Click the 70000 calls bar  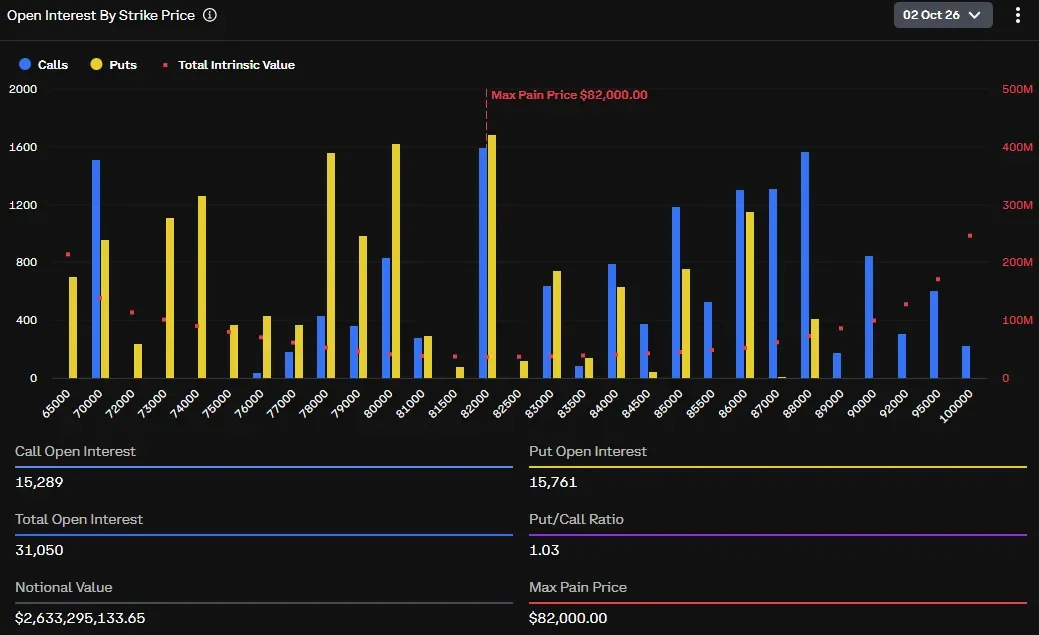pyautogui.click(x=96, y=269)
